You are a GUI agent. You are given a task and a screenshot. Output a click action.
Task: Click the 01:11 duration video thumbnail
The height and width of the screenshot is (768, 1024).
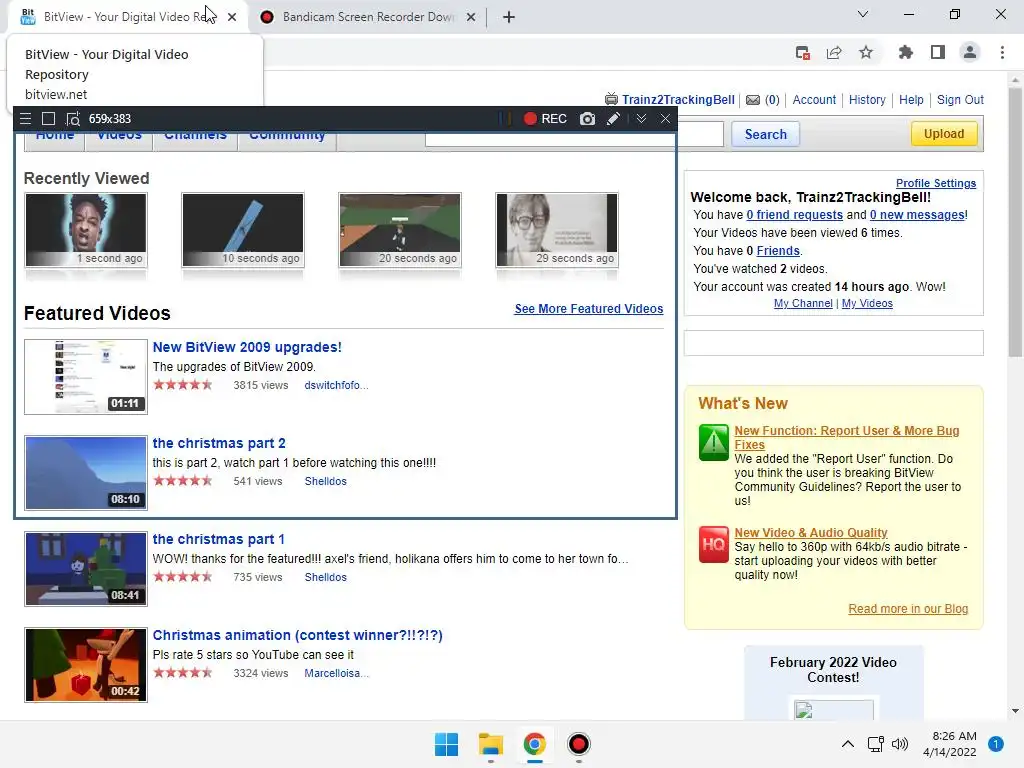click(86, 377)
